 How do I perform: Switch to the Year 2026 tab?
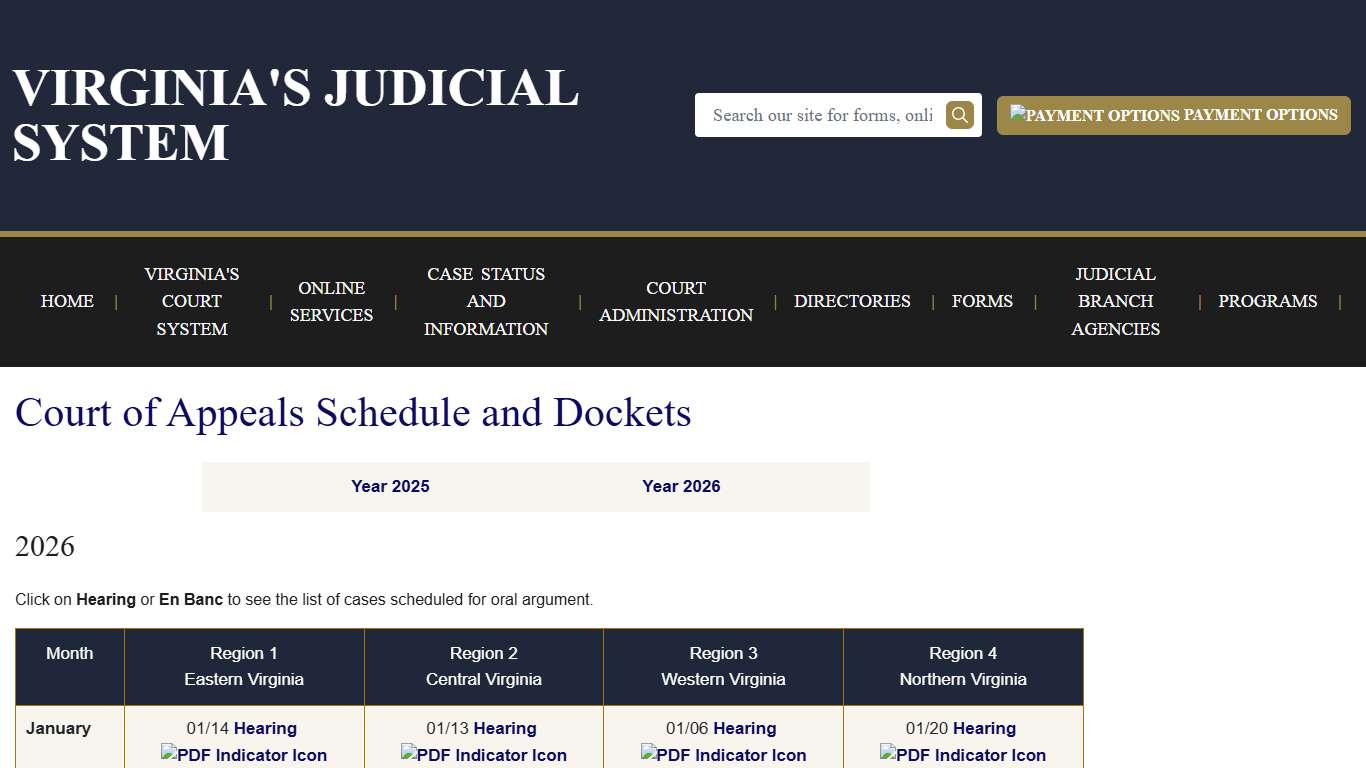(681, 486)
